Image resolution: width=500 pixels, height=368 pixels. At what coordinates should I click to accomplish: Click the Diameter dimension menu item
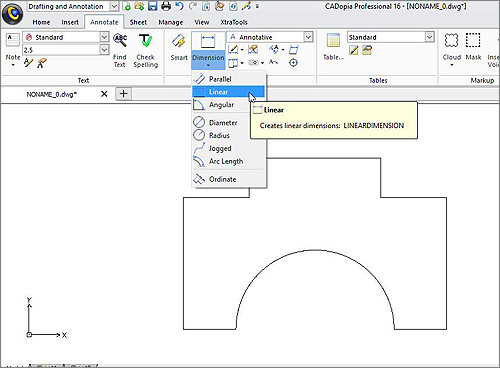coord(229,122)
